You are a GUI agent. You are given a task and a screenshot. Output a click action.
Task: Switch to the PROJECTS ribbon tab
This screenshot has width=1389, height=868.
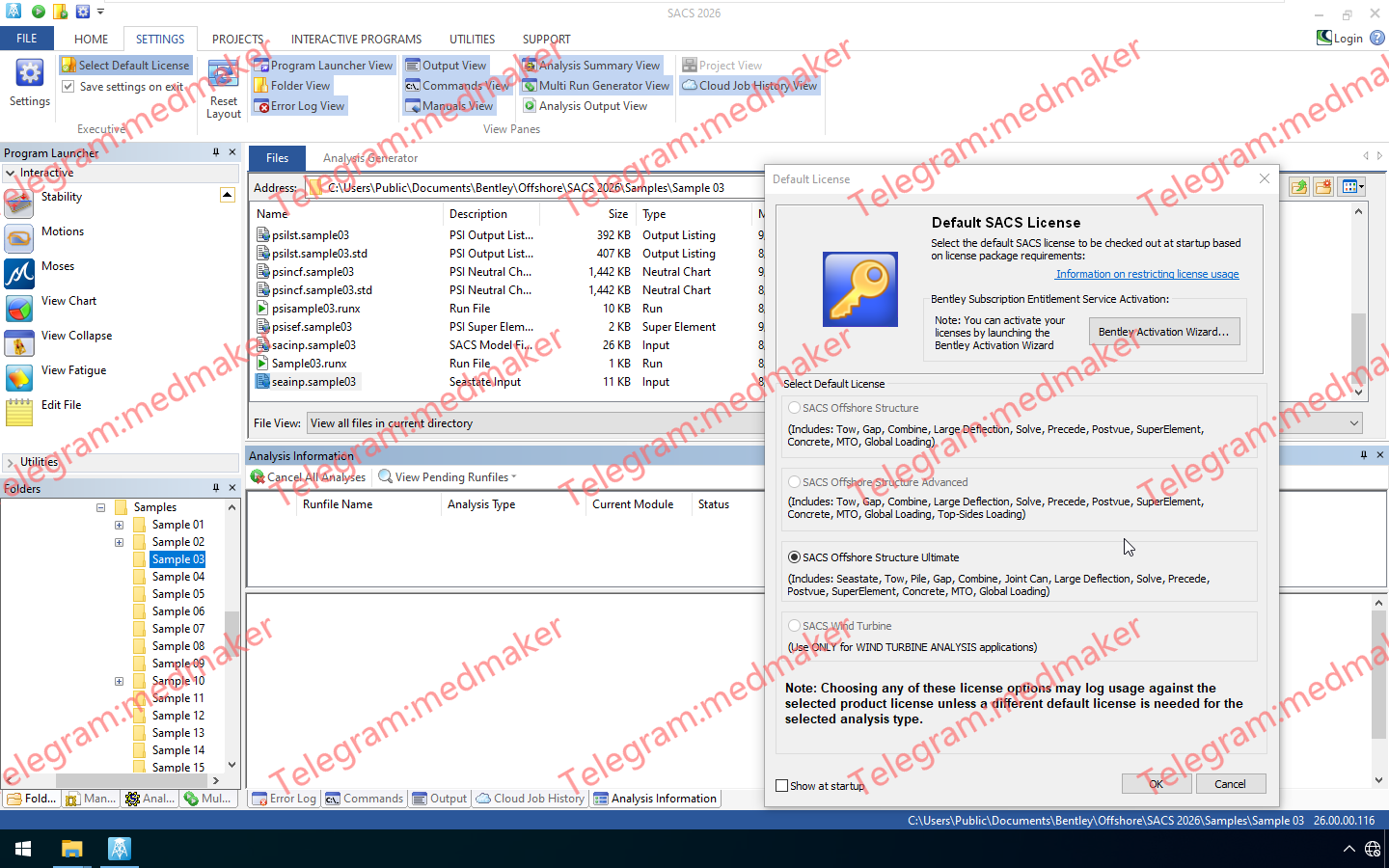click(238, 40)
